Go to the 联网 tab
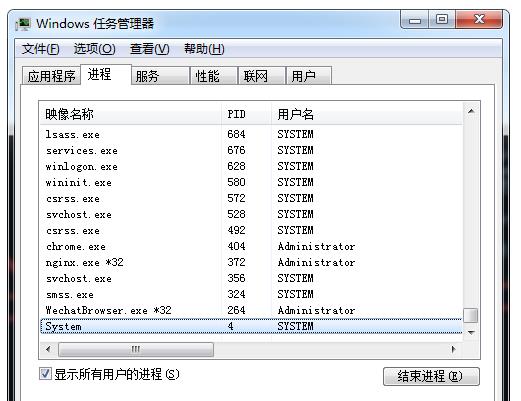Screen dimensions: 521x401 [262, 76]
